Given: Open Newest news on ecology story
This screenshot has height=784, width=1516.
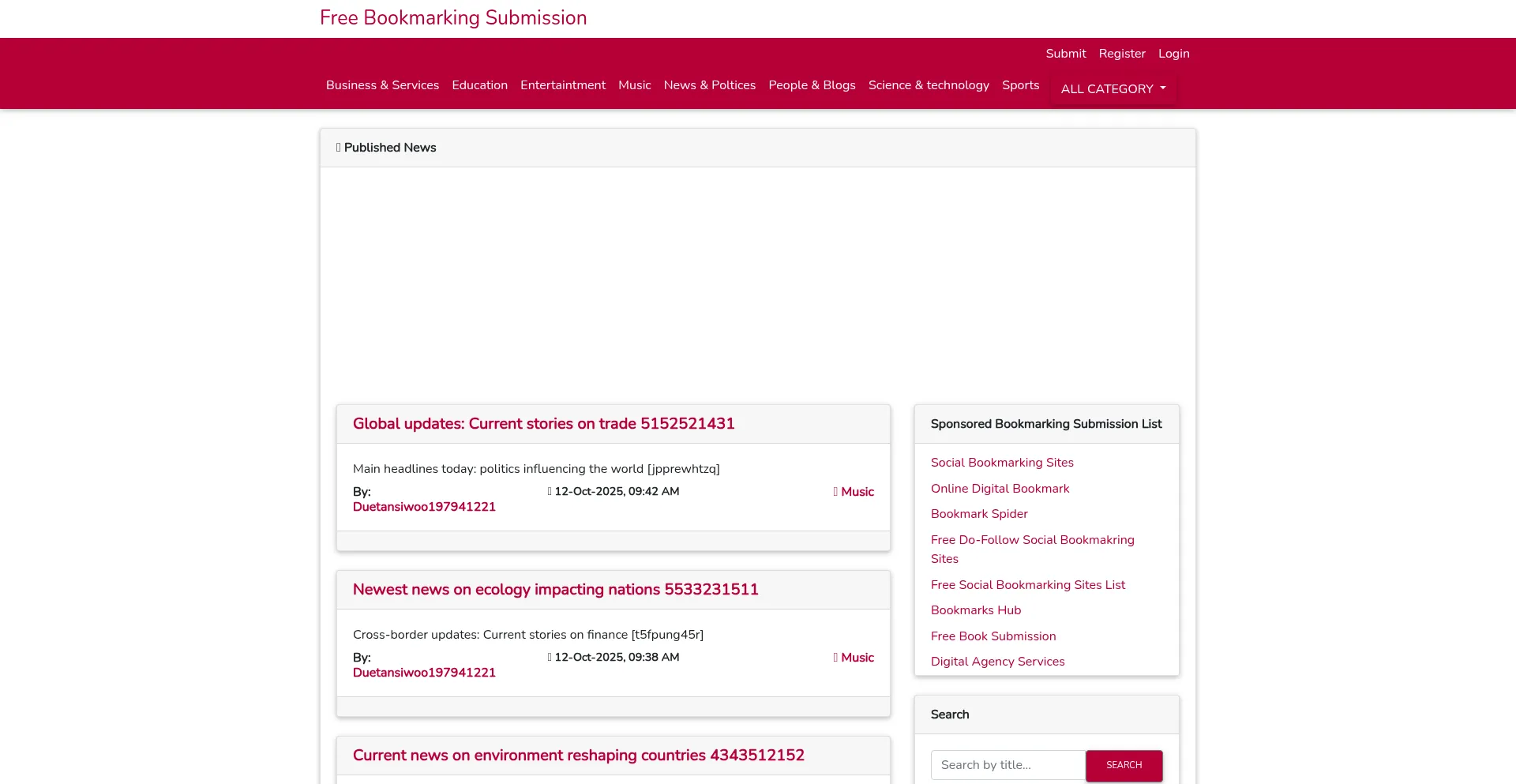Looking at the screenshot, I should [555, 590].
